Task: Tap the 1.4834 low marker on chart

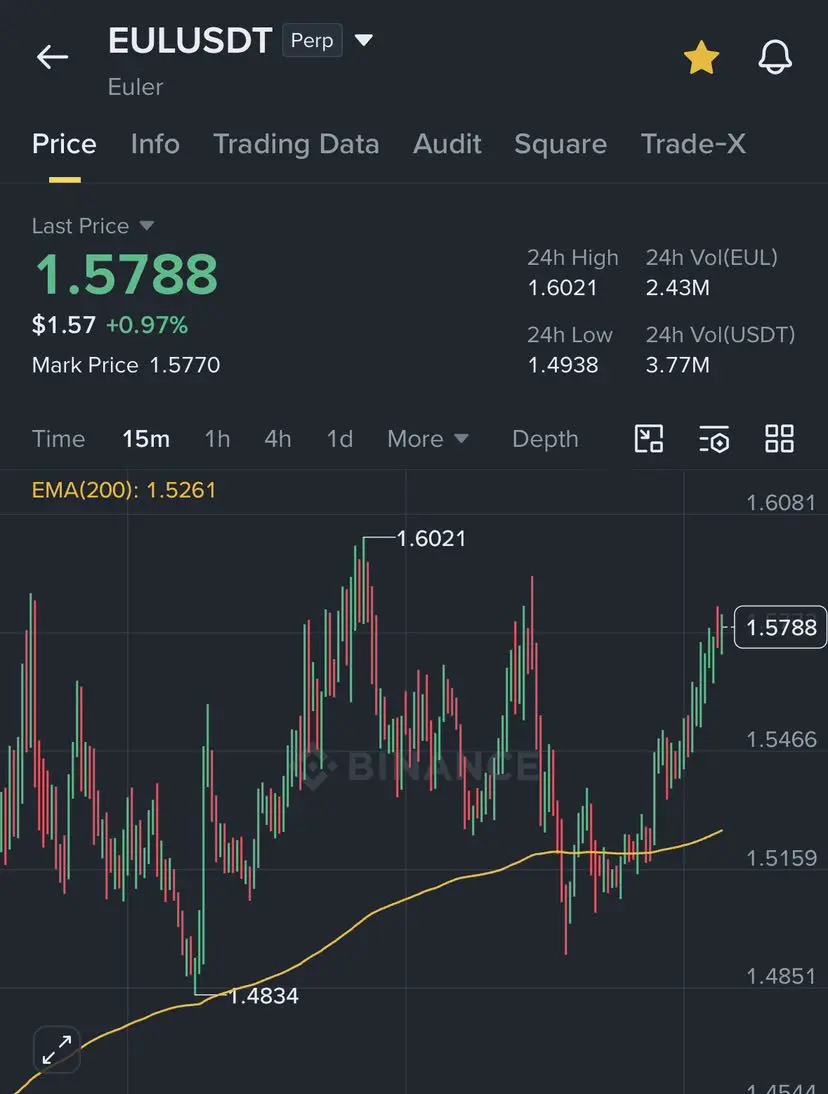Action: (x=264, y=996)
